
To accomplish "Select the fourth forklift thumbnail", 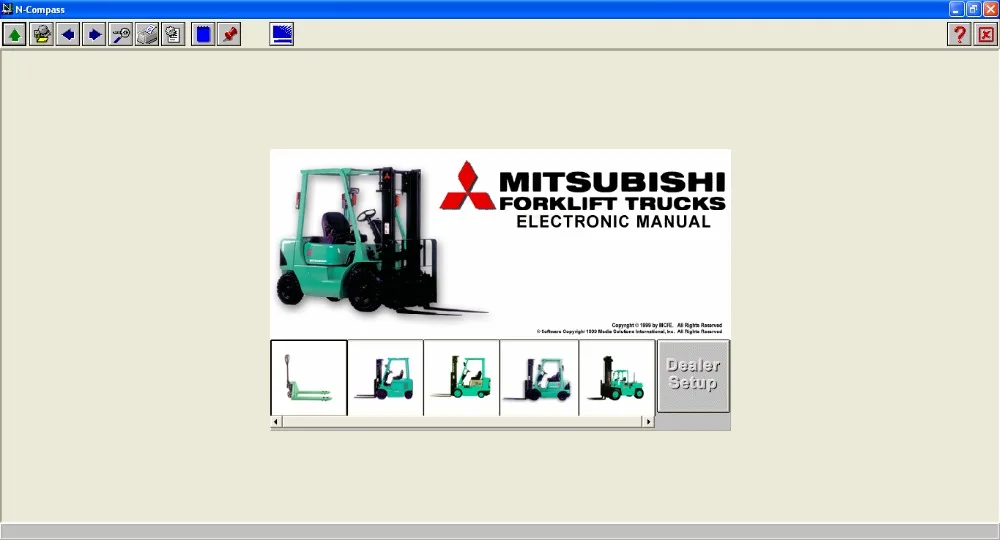I will pos(539,377).
